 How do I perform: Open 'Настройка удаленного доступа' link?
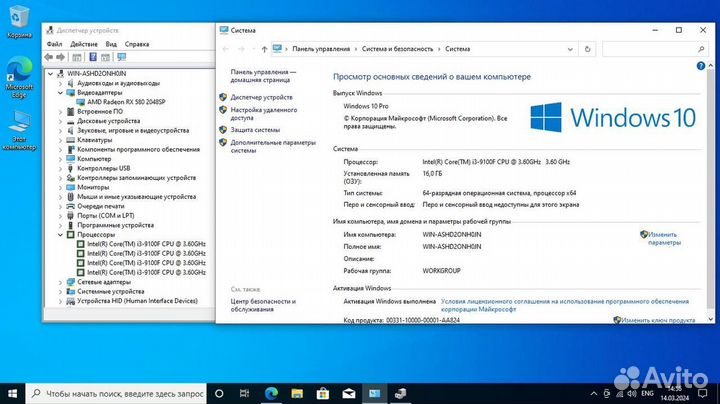264,114
